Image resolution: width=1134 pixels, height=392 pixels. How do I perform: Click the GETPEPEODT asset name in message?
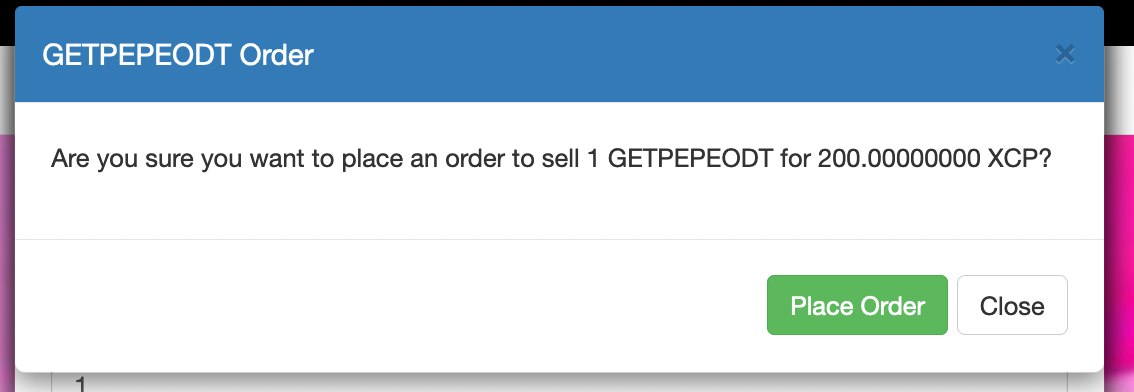pos(690,158)
